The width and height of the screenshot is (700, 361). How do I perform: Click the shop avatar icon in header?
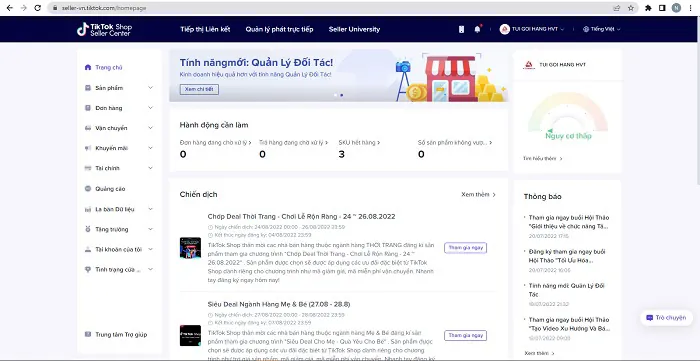point(504,29)
